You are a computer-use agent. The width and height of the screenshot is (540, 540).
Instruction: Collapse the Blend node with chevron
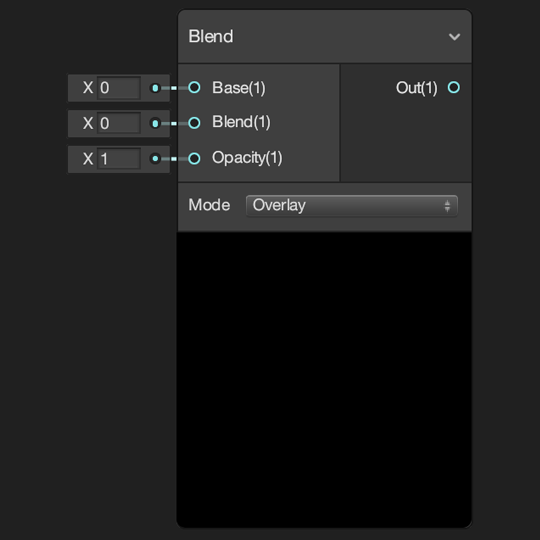pyautogui.click(x=454, y=37)
